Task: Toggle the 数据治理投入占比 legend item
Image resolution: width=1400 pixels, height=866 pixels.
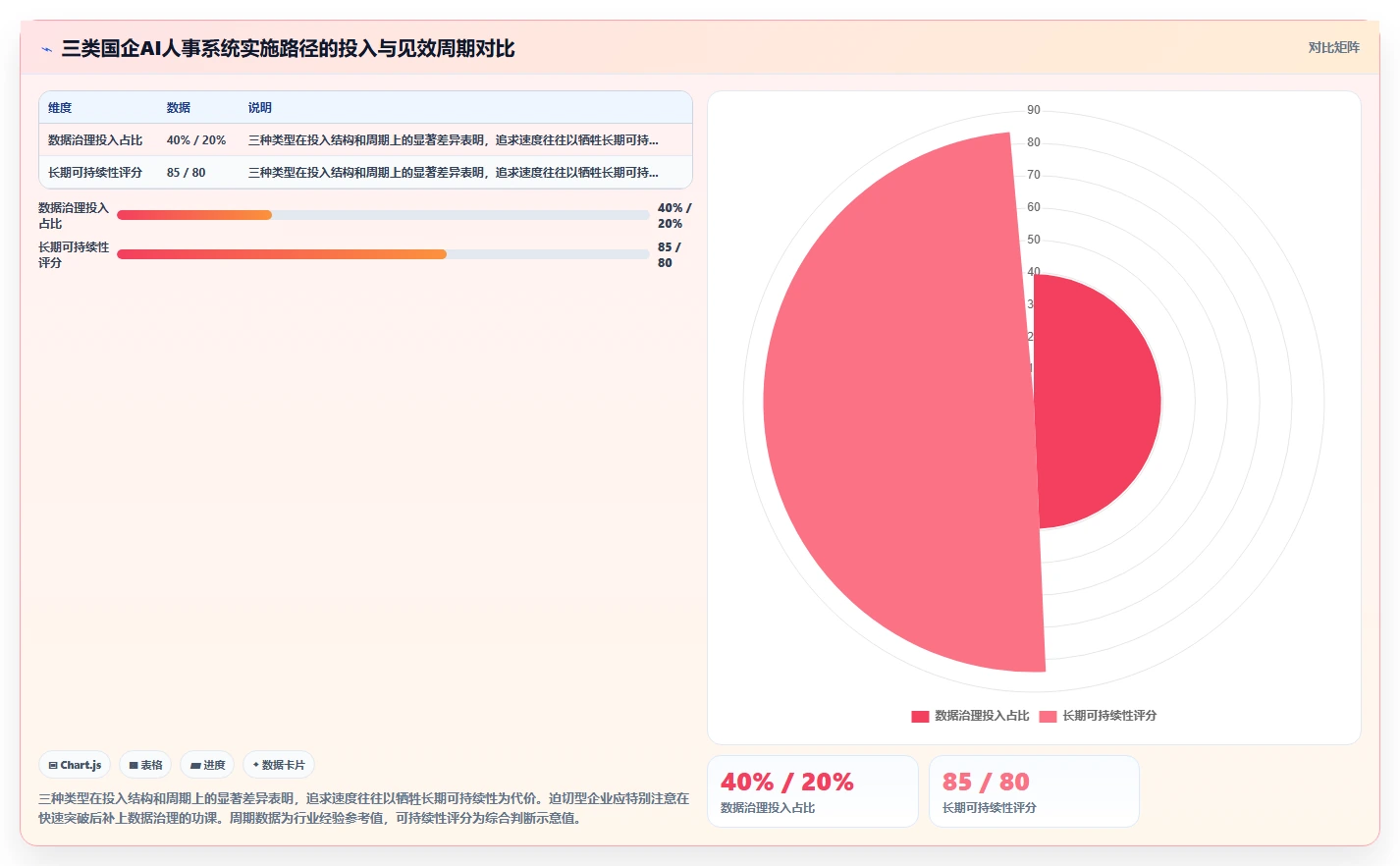Action: pos(970,716)
